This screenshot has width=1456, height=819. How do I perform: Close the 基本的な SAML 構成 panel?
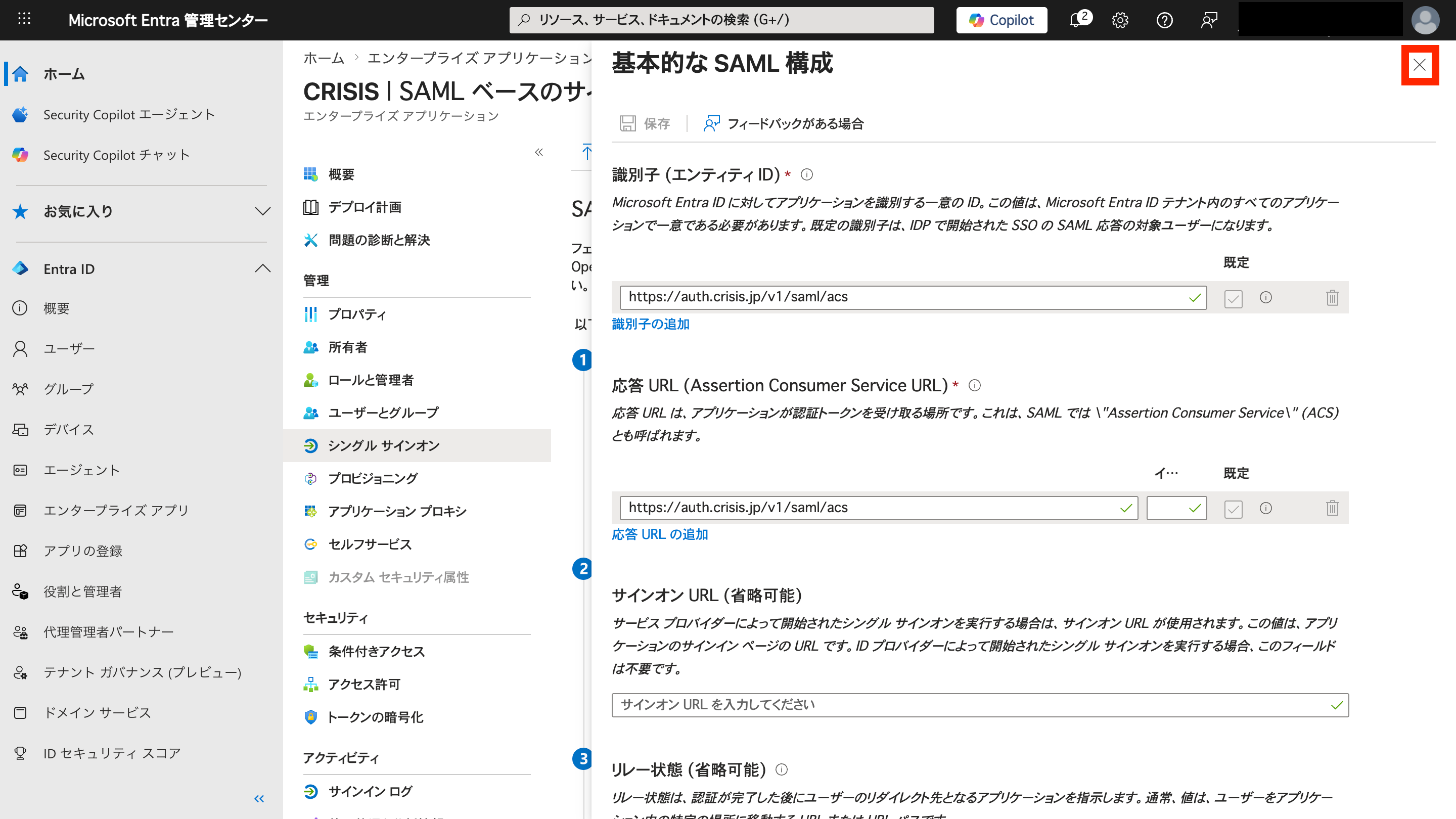(1419, 65)
